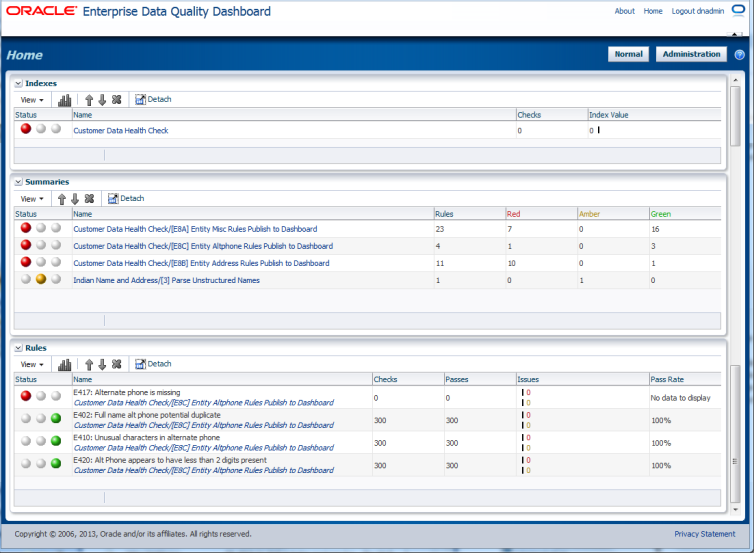The width and height of the screenshot is (754, 553).
Task: Select 'E402: Full name alt phone potential duplicate'
Action: click(x=147, y=415)
